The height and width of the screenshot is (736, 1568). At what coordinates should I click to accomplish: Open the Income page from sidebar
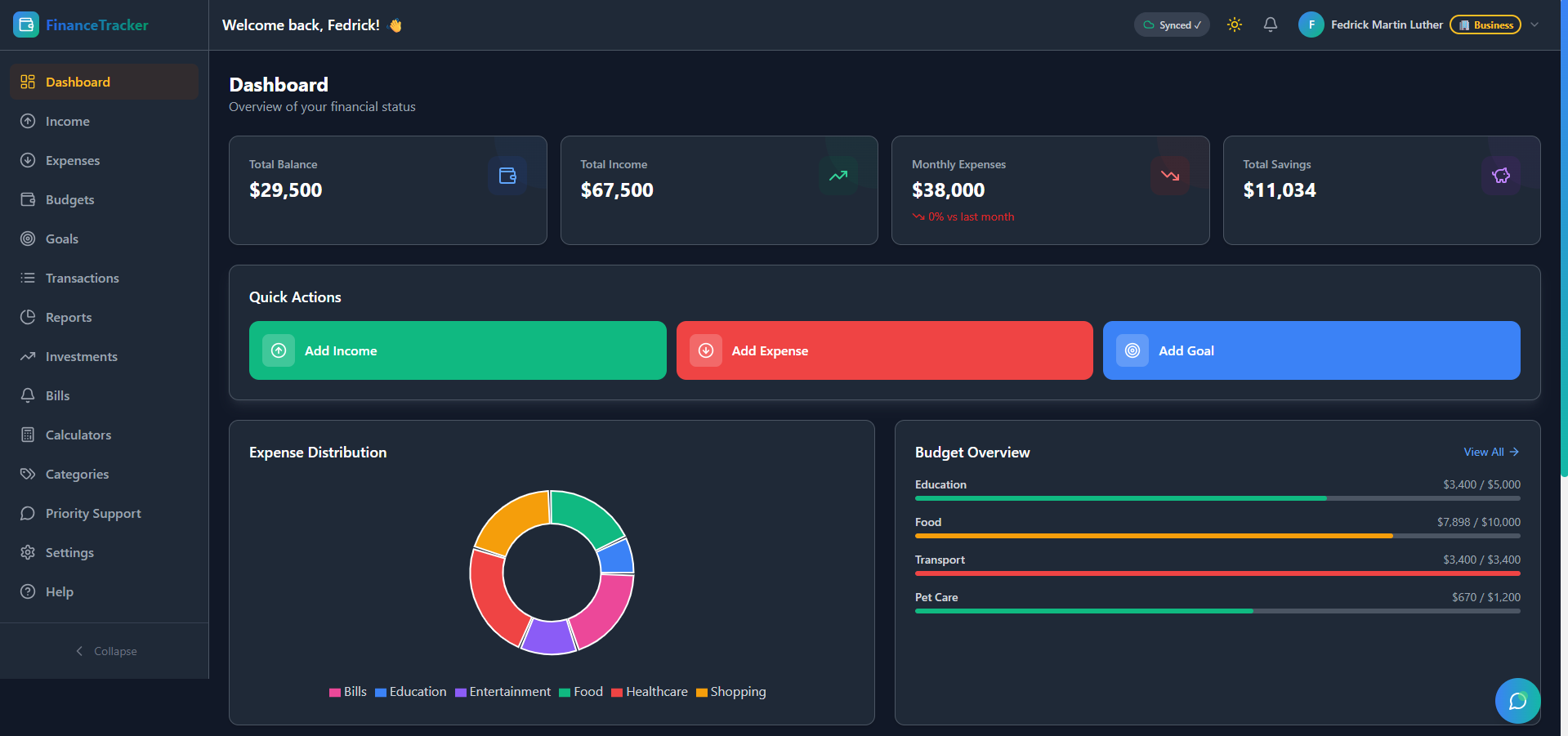point(104,121)
